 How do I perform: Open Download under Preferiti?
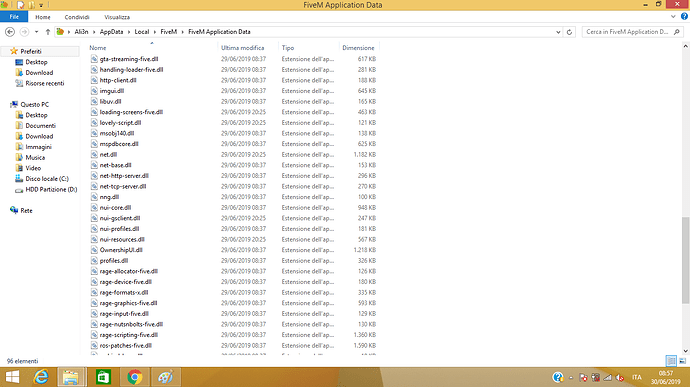[39, 73]
